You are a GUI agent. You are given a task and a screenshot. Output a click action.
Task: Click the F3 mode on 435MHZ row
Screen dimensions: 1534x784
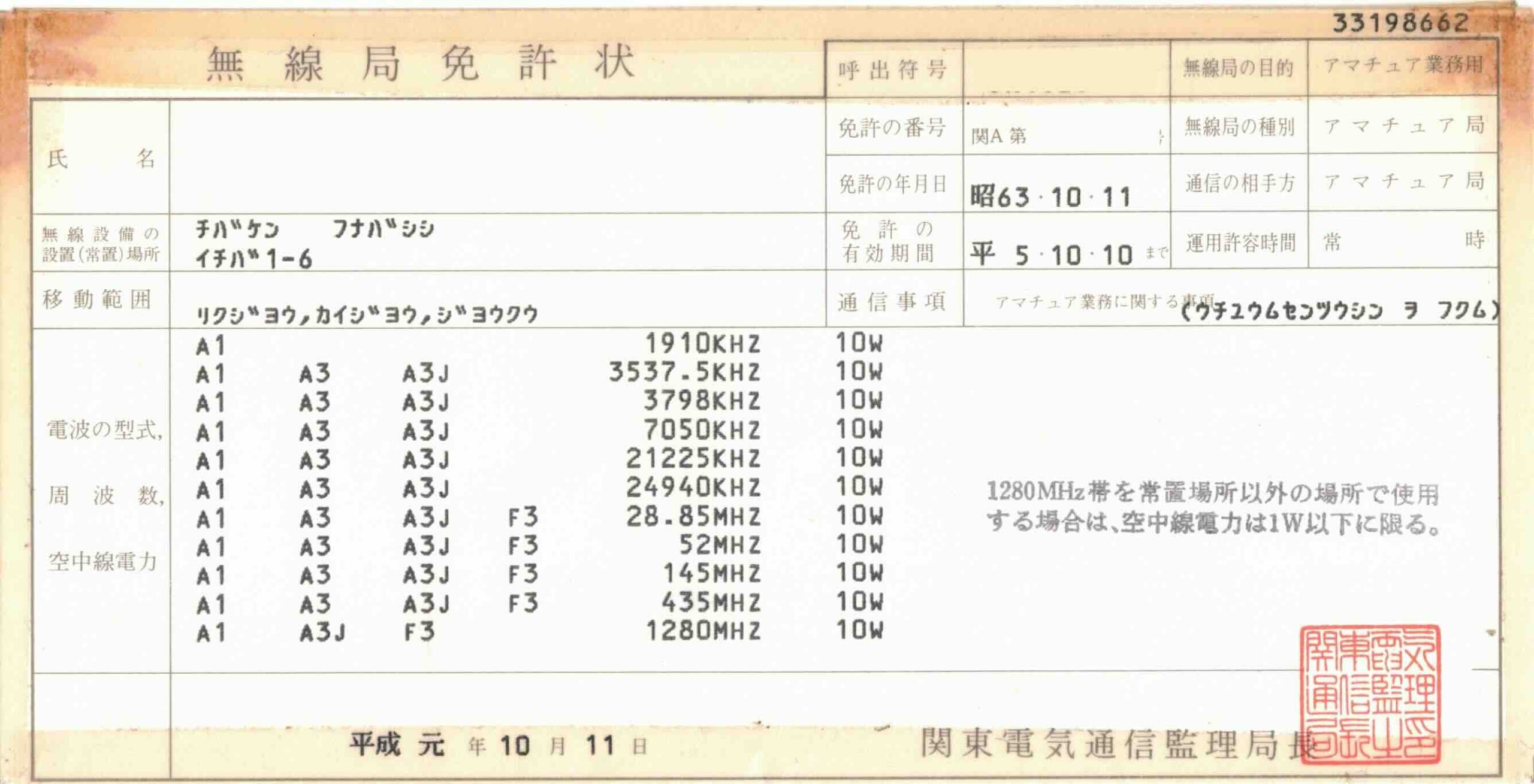pyautogui.click(x=523, y=603)
